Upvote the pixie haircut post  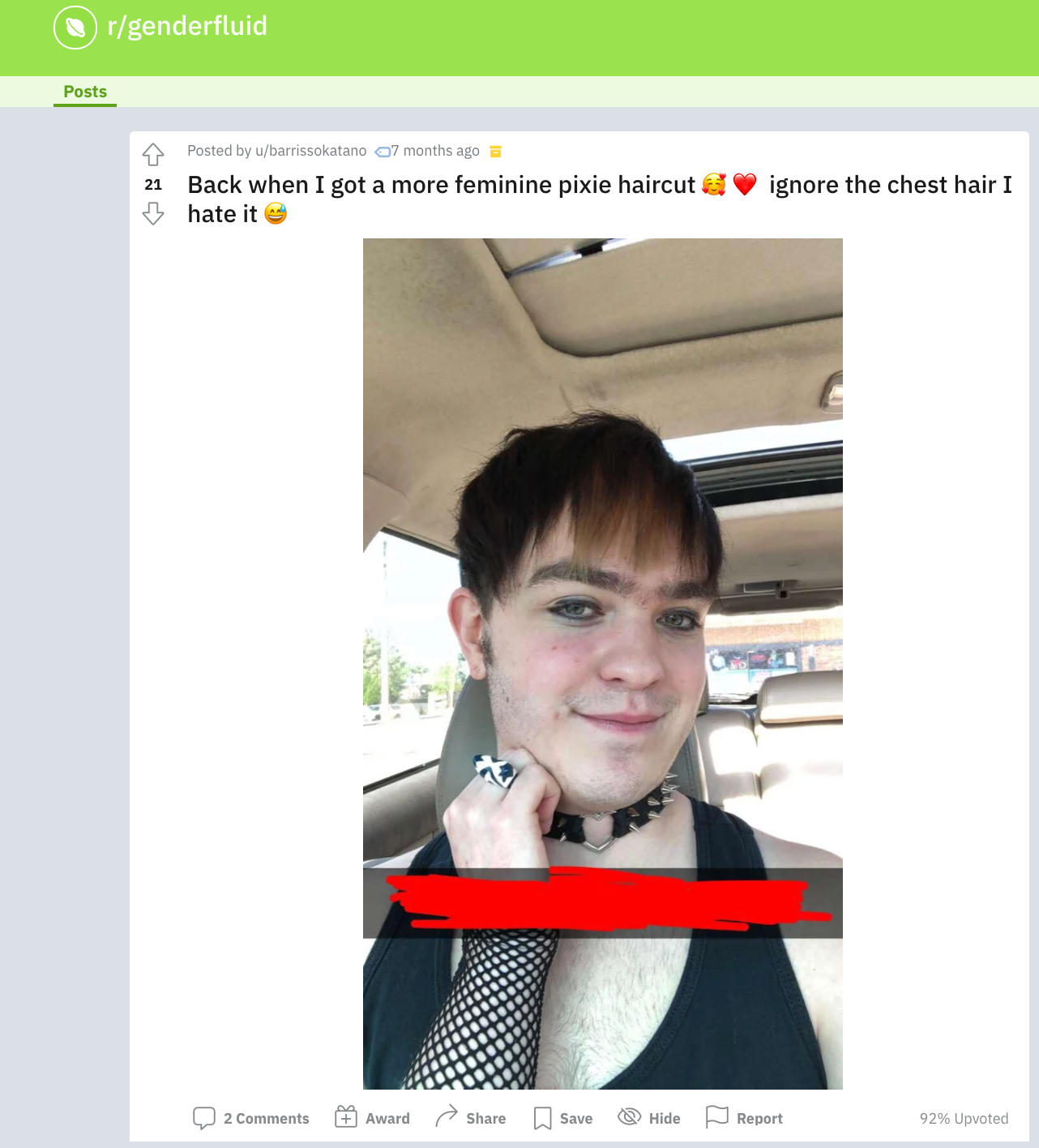tap(153, 154)
